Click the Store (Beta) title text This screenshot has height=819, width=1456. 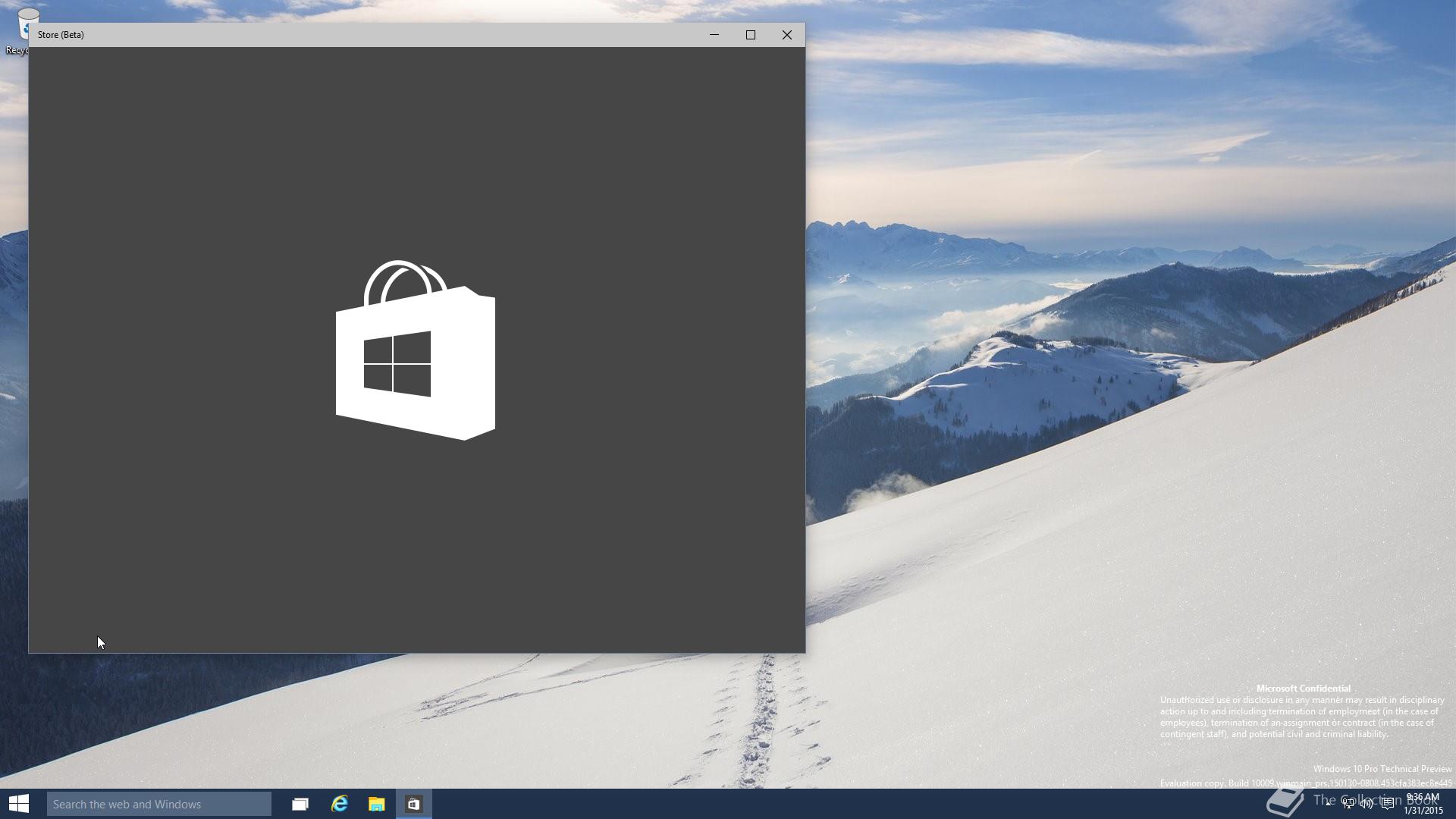point(61,35)
